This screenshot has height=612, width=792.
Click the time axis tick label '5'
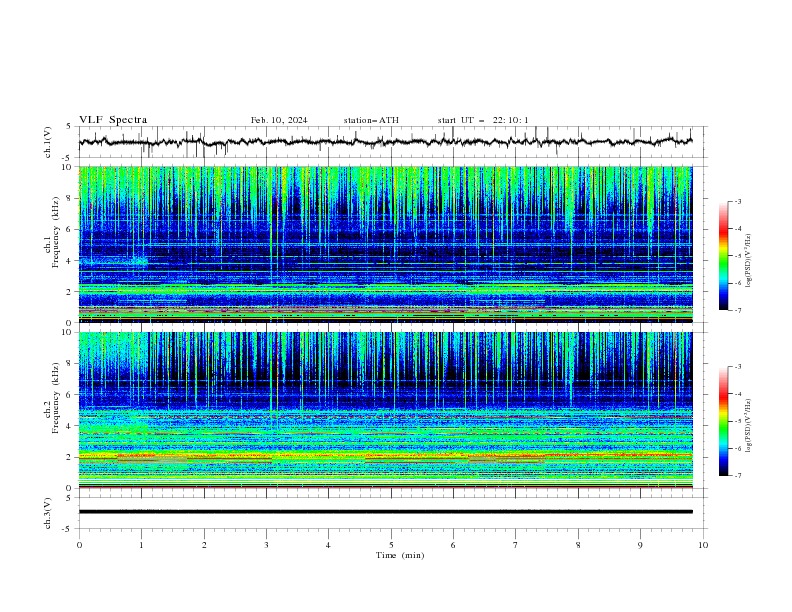tap(391, 545)
